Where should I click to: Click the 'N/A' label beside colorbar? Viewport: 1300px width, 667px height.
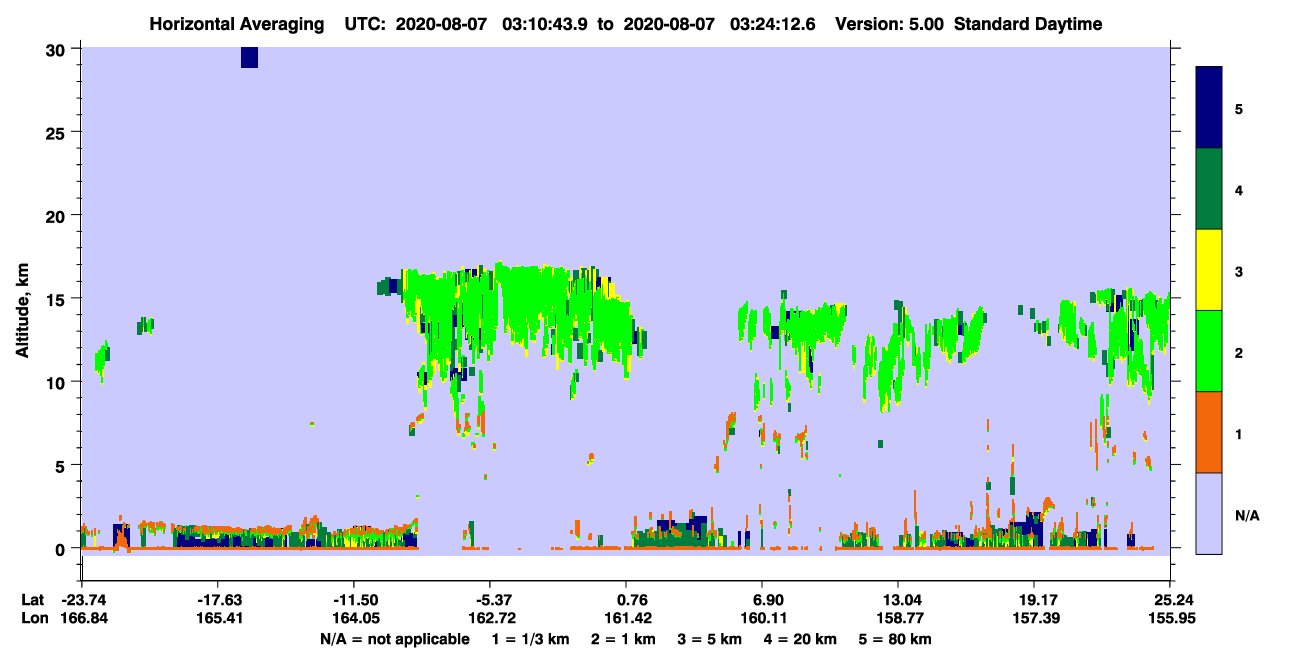click(x=1247, y=515)
